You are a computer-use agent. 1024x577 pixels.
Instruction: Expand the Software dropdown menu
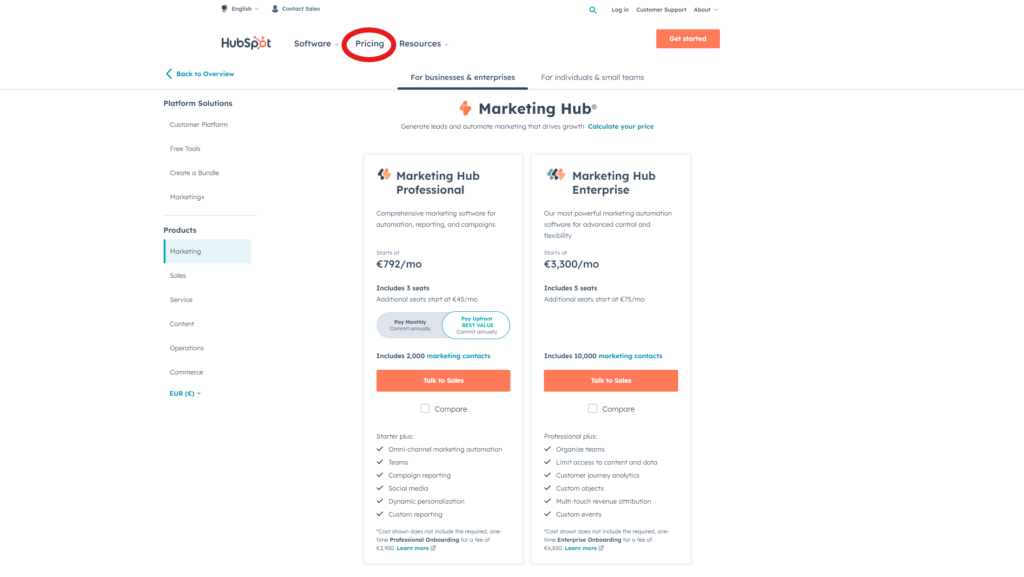316,44
